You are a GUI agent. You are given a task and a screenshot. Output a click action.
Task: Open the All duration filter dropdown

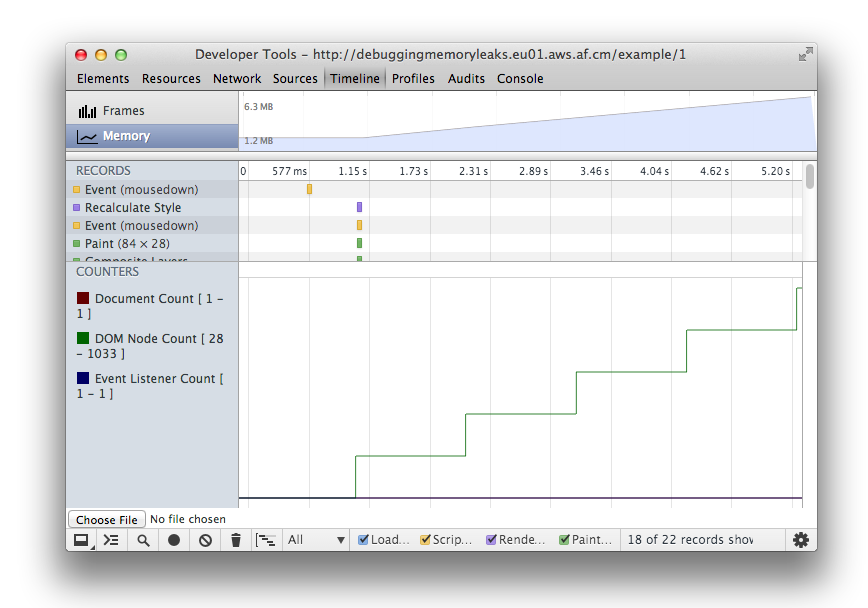(316, 540)
